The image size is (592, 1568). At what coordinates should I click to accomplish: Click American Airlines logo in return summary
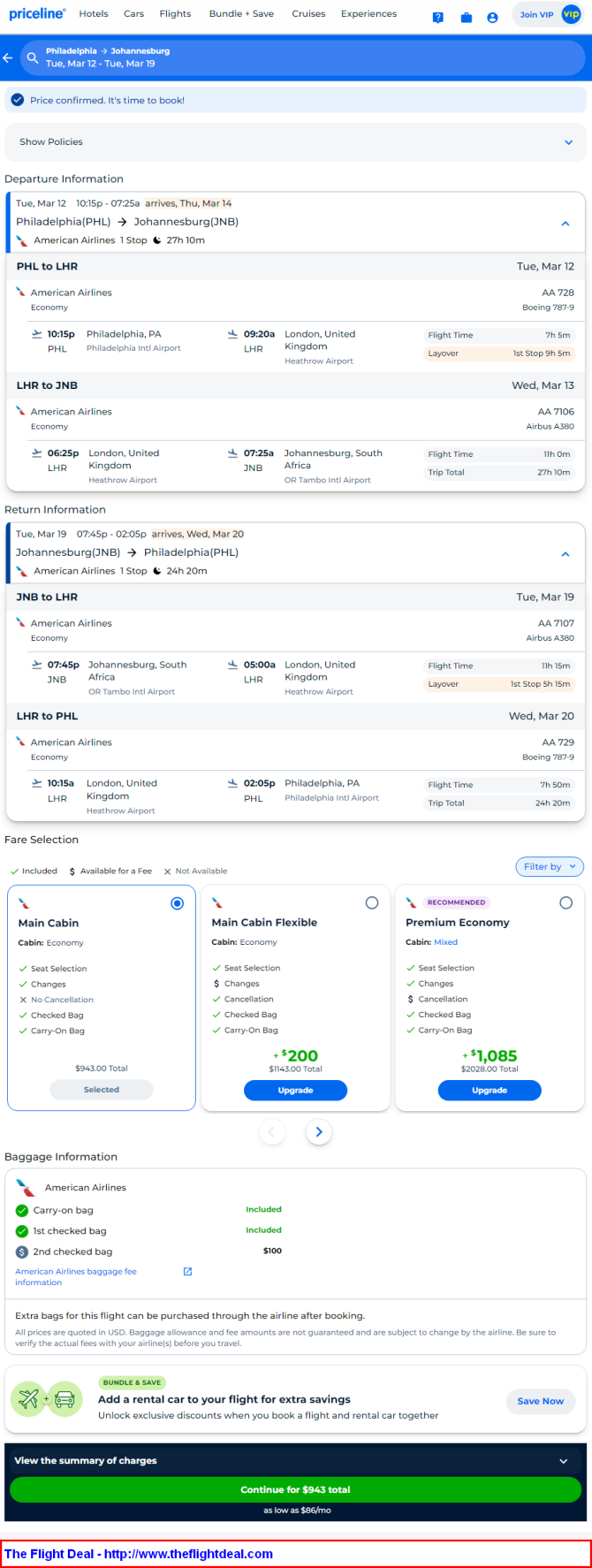(22, 571)
